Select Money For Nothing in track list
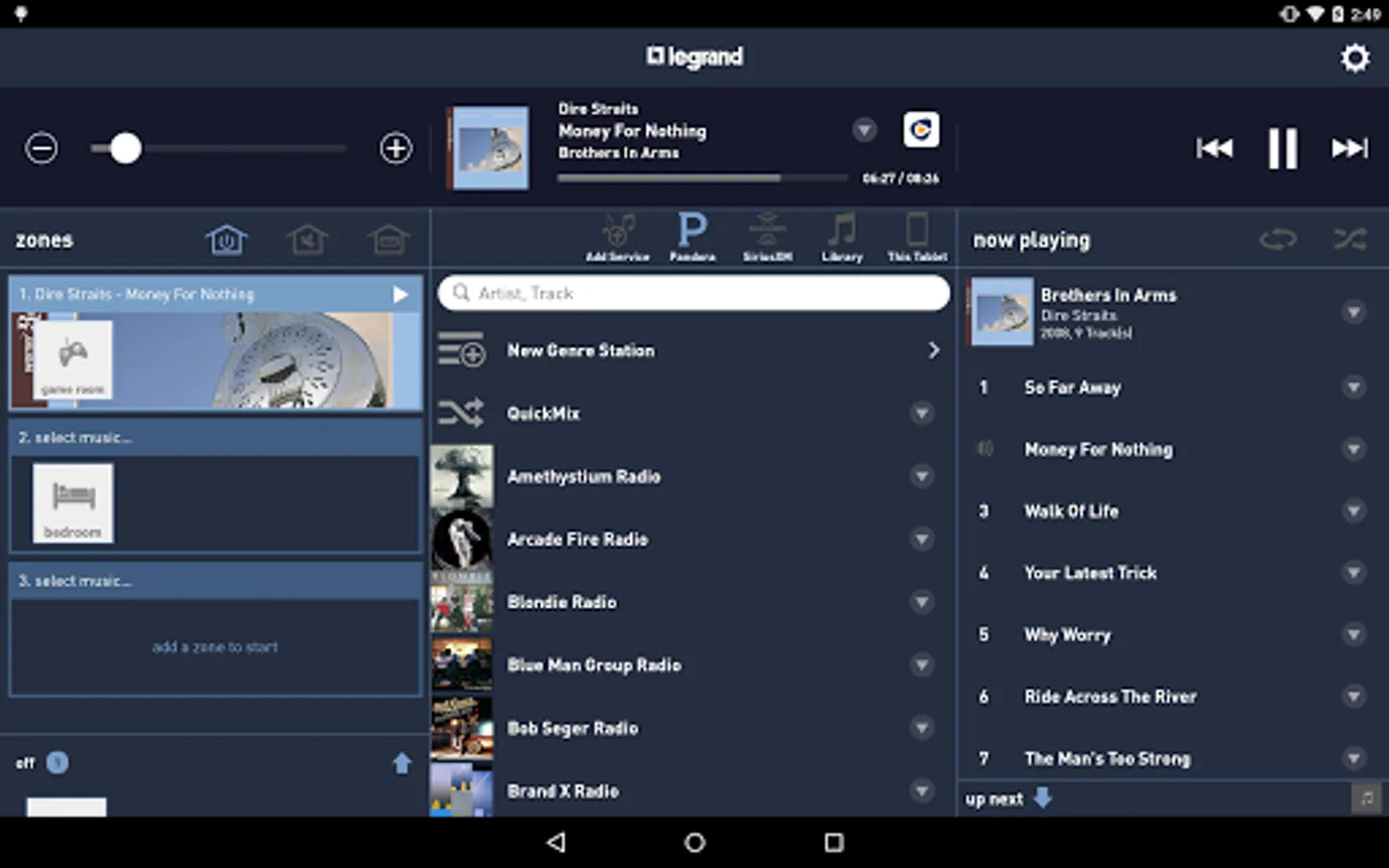Screen dimensions: 1389x868 coord(1099,449)
